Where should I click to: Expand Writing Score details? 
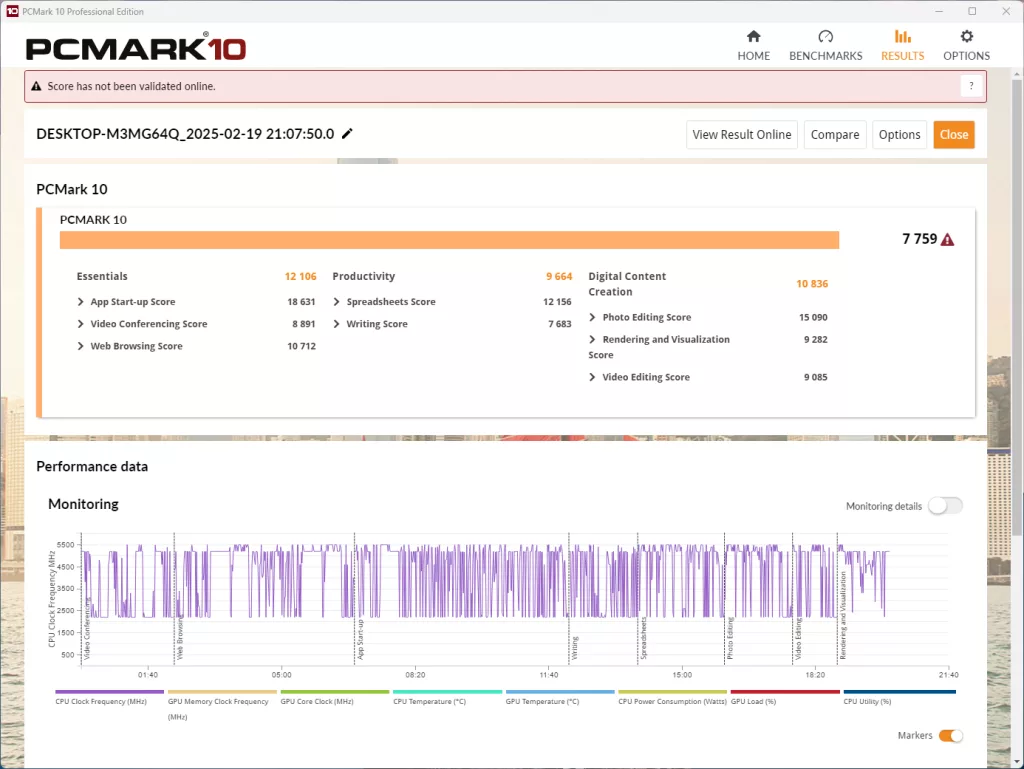coord(336,324)
